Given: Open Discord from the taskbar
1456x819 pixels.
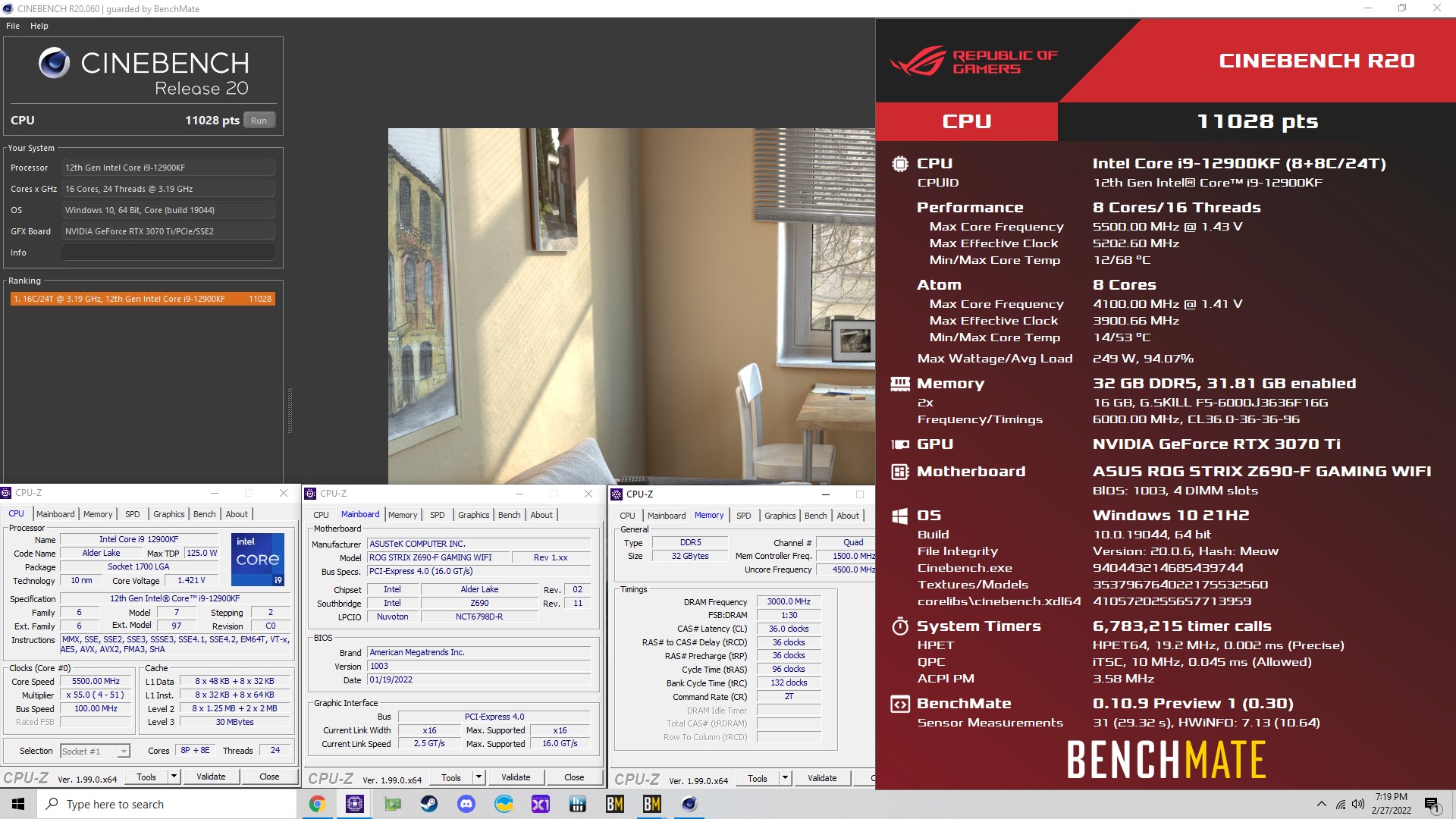Looking at the screenshot, I should pos(466,804).
